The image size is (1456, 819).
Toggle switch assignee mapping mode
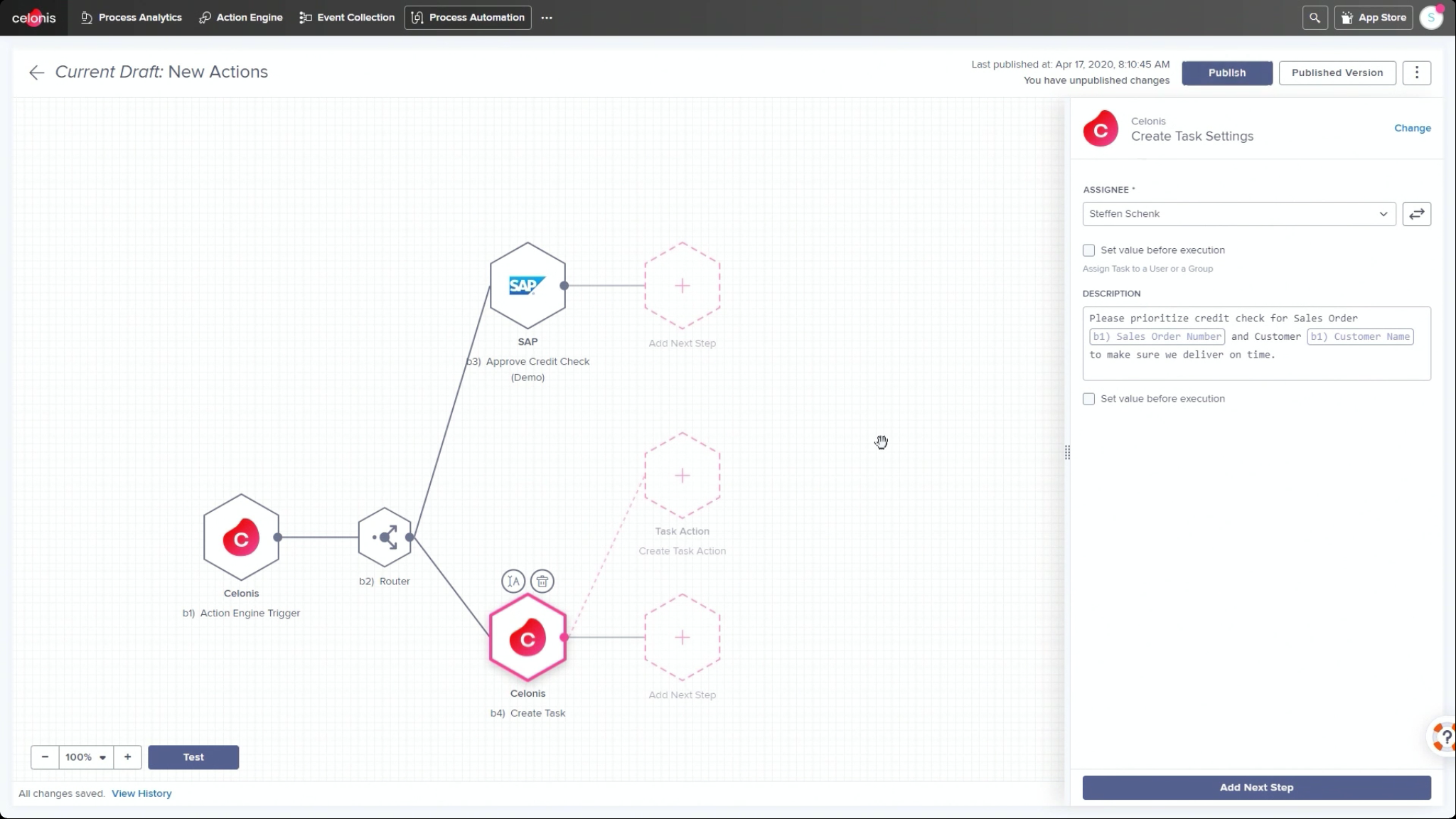pos(1417,213)
